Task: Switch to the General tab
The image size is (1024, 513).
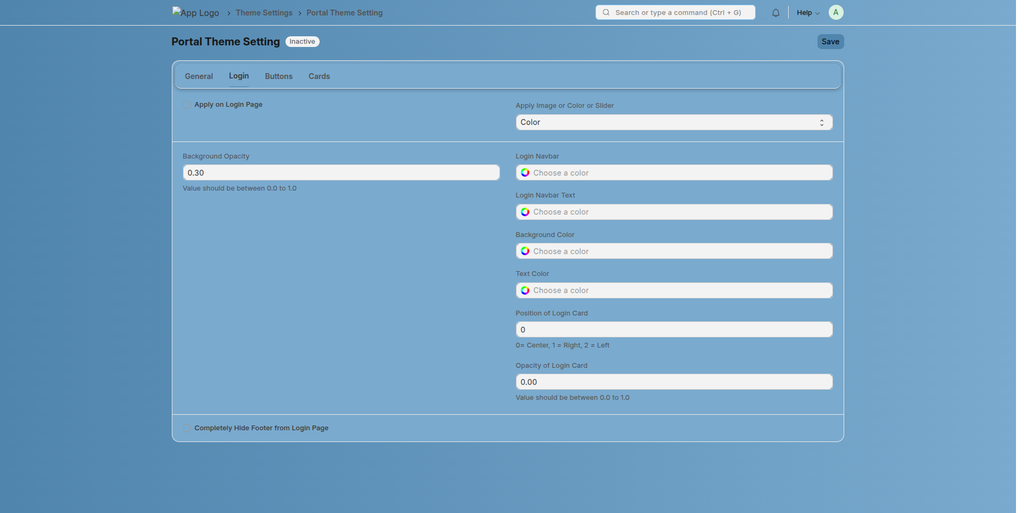Action: click(198, 76)
